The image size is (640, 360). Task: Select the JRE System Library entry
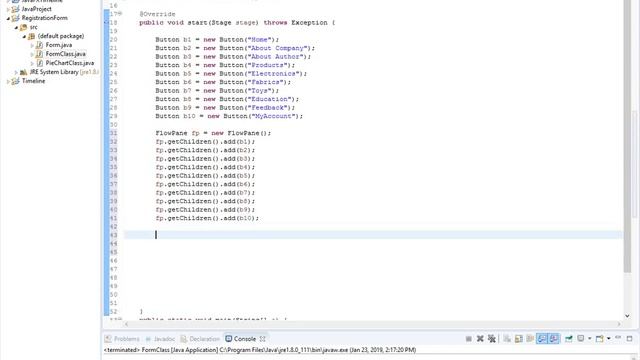click(64, 72)
